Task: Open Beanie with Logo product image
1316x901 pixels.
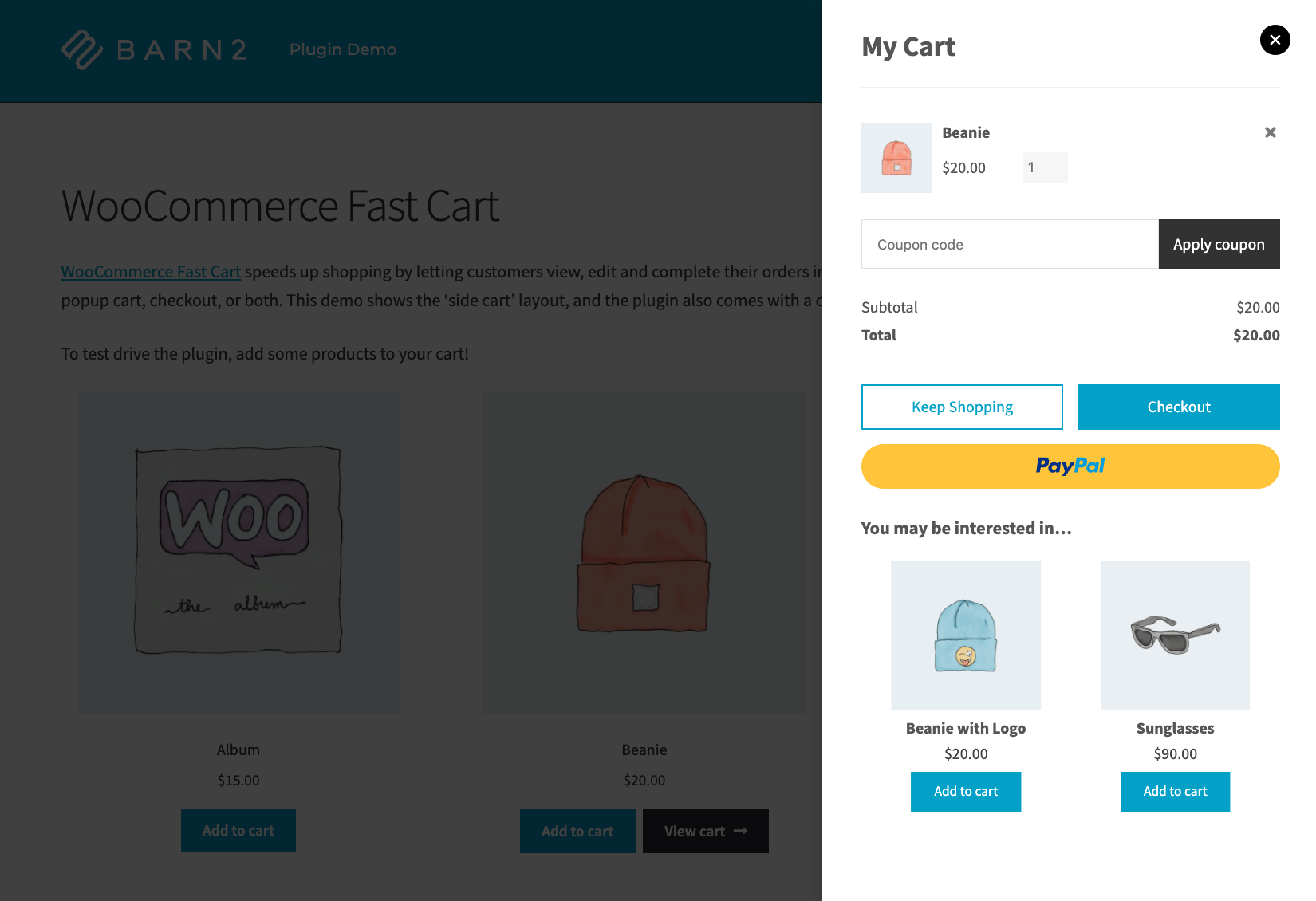Action: [966, 635]
